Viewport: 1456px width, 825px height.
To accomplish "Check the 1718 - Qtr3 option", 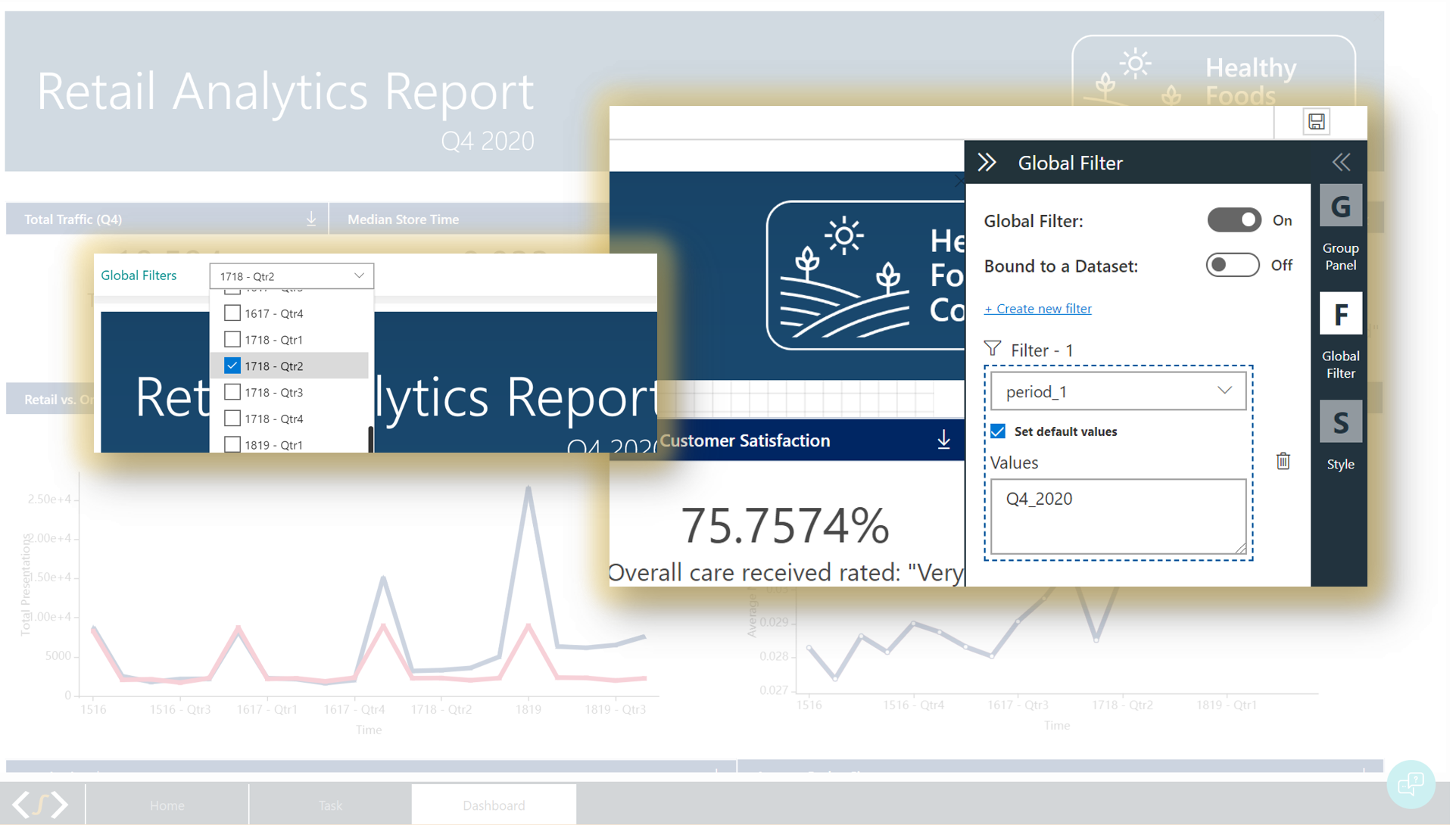I will click(232, 392).
